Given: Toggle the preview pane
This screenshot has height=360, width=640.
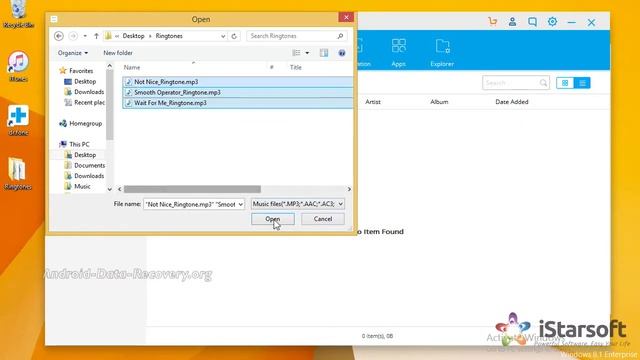Looking at the screenshot, I should [324, 53].
